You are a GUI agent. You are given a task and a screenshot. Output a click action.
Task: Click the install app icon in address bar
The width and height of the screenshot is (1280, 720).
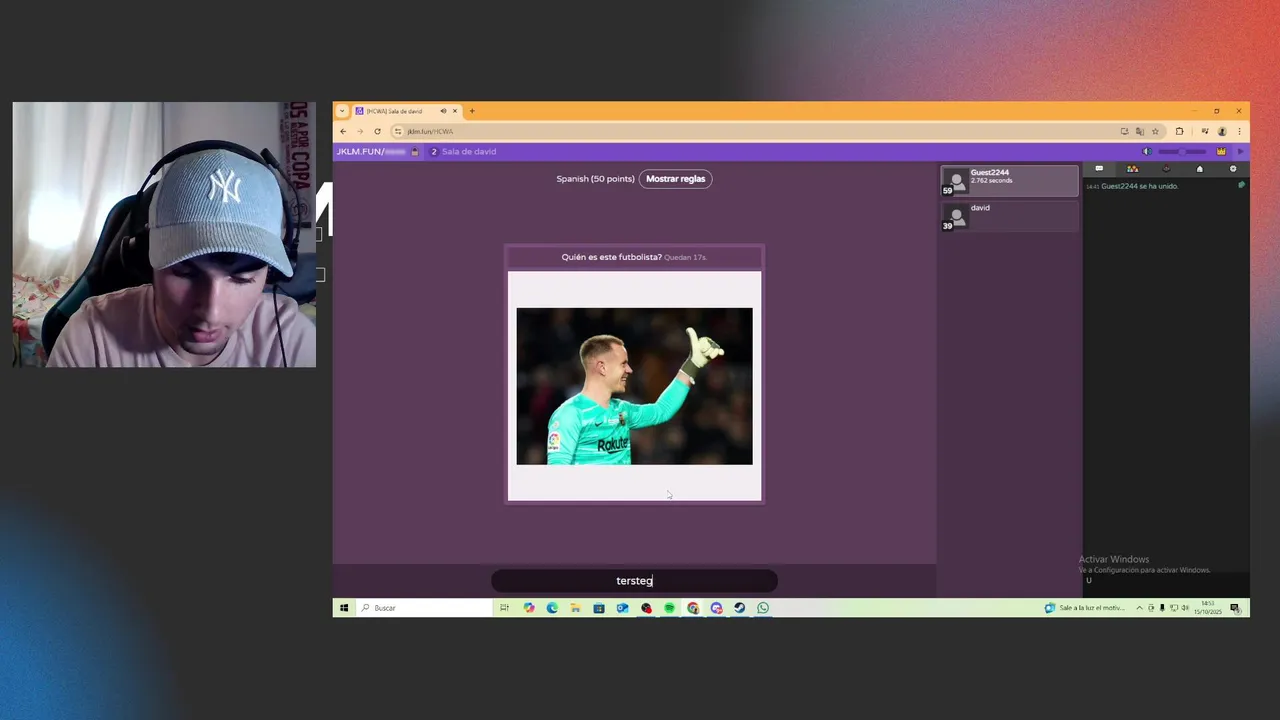click(1125, 131)
